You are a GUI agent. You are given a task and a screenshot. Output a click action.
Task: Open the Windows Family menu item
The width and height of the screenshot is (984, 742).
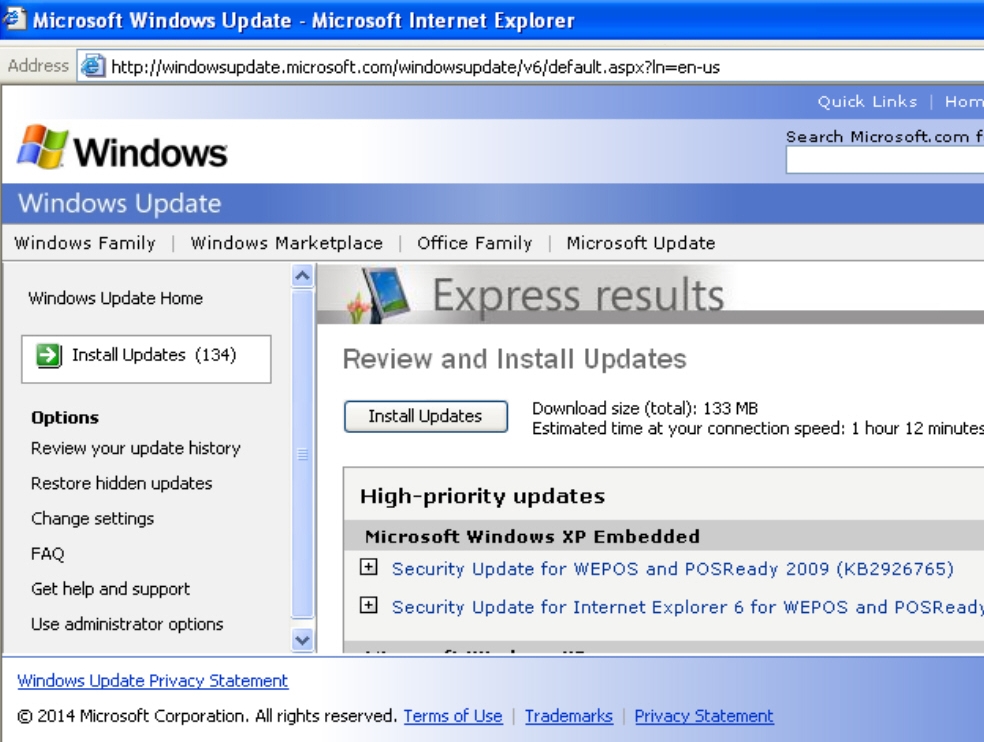pyautogui.click(x=85, y=243)
